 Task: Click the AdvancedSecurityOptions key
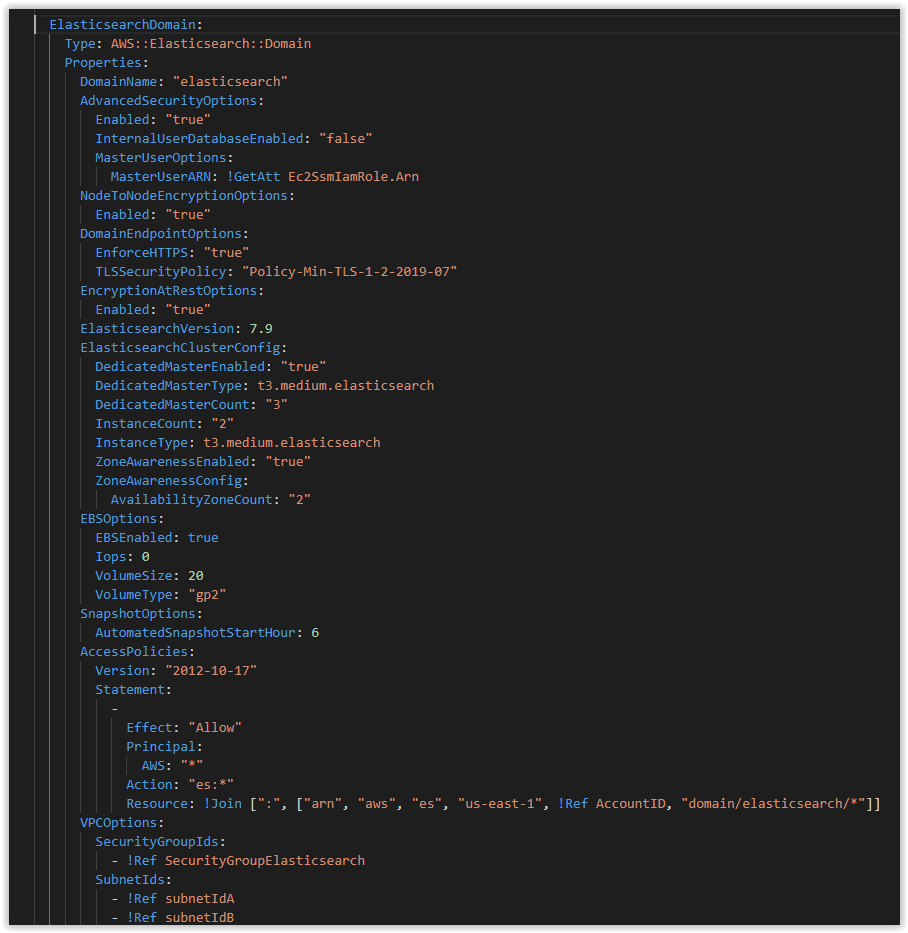click(x=166, y=100)
